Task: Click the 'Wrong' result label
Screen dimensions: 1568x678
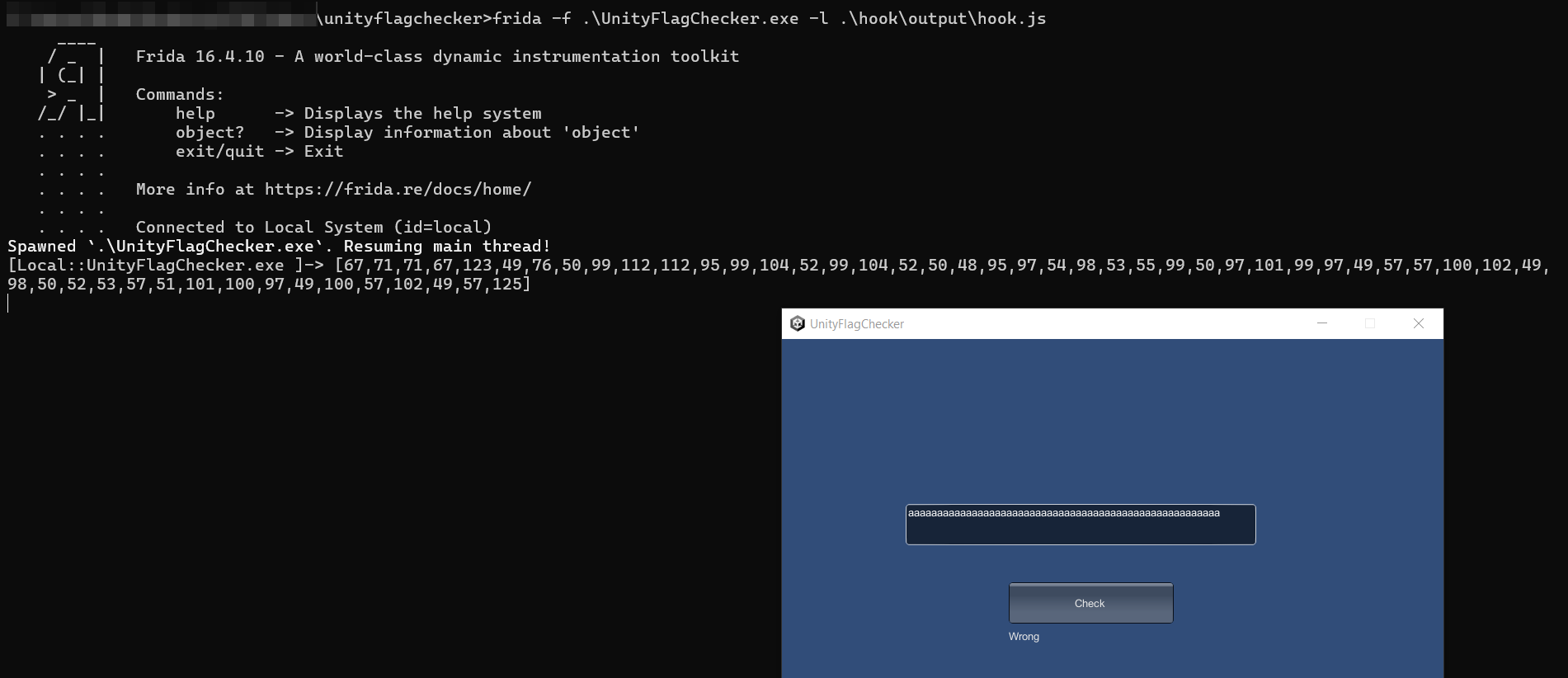Action: 1024,637
